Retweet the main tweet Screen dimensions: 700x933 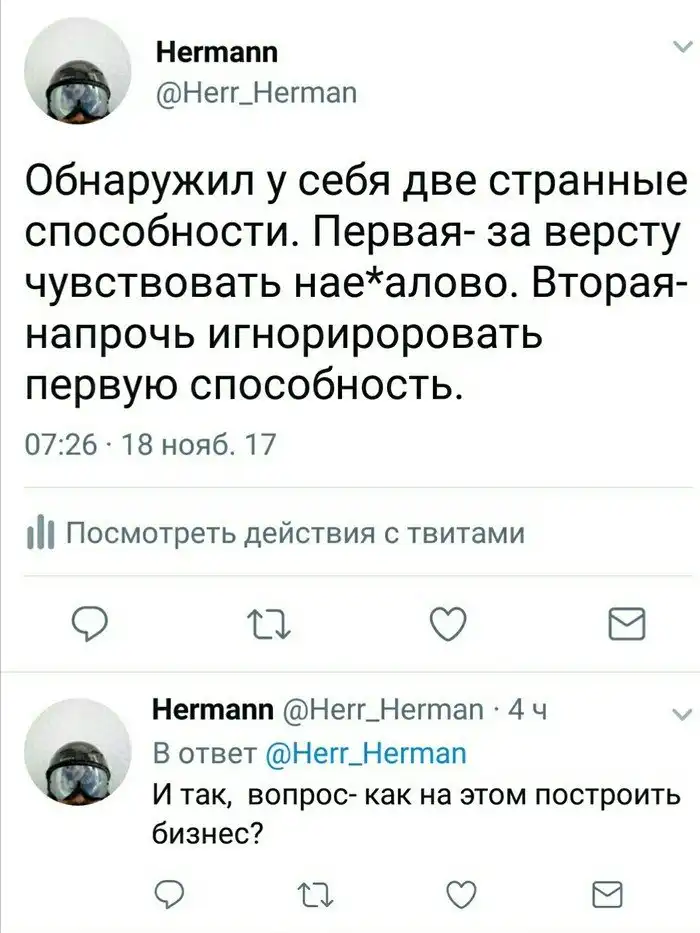click(x=269, y=624)
